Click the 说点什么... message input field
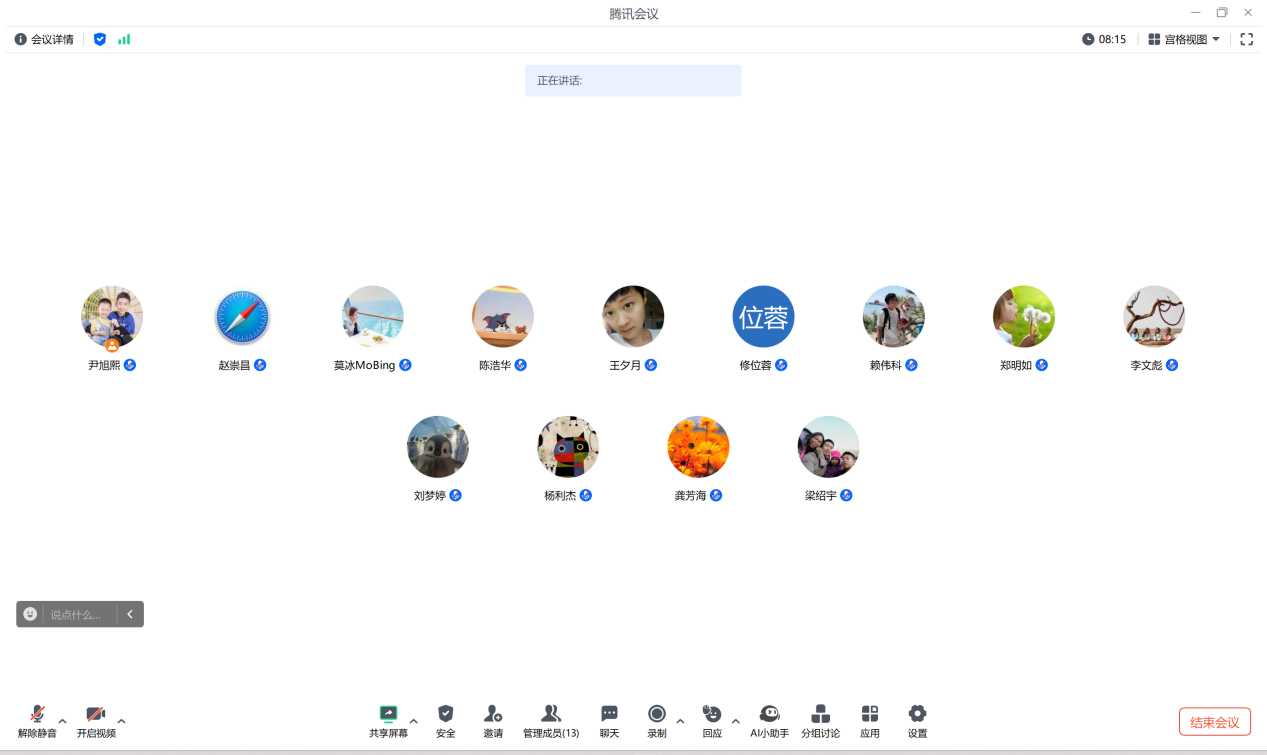 click(x=80, y=614)
